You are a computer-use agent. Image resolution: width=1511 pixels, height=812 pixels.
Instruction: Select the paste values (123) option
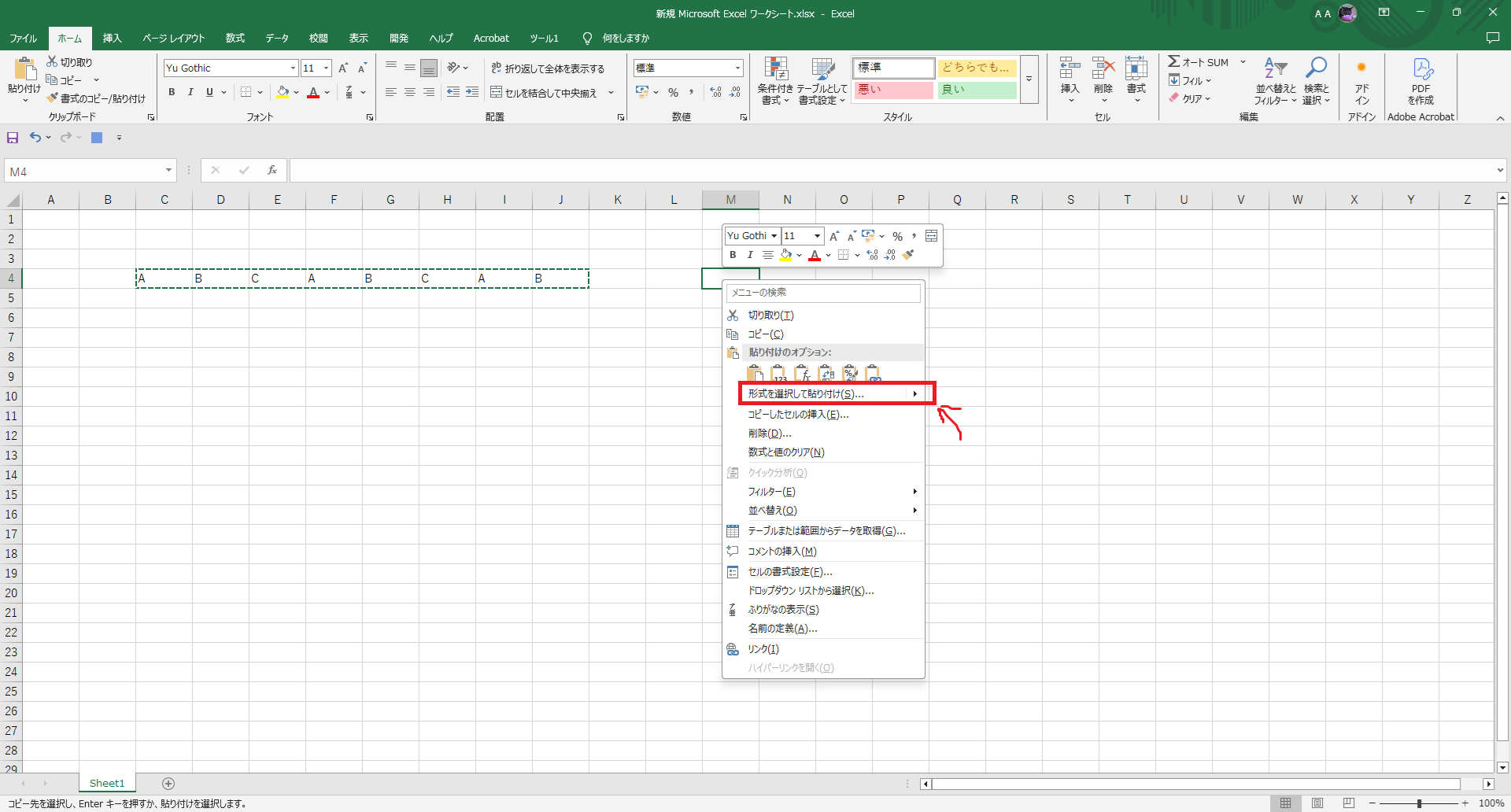pyautogui.click(x=779, y=372)
